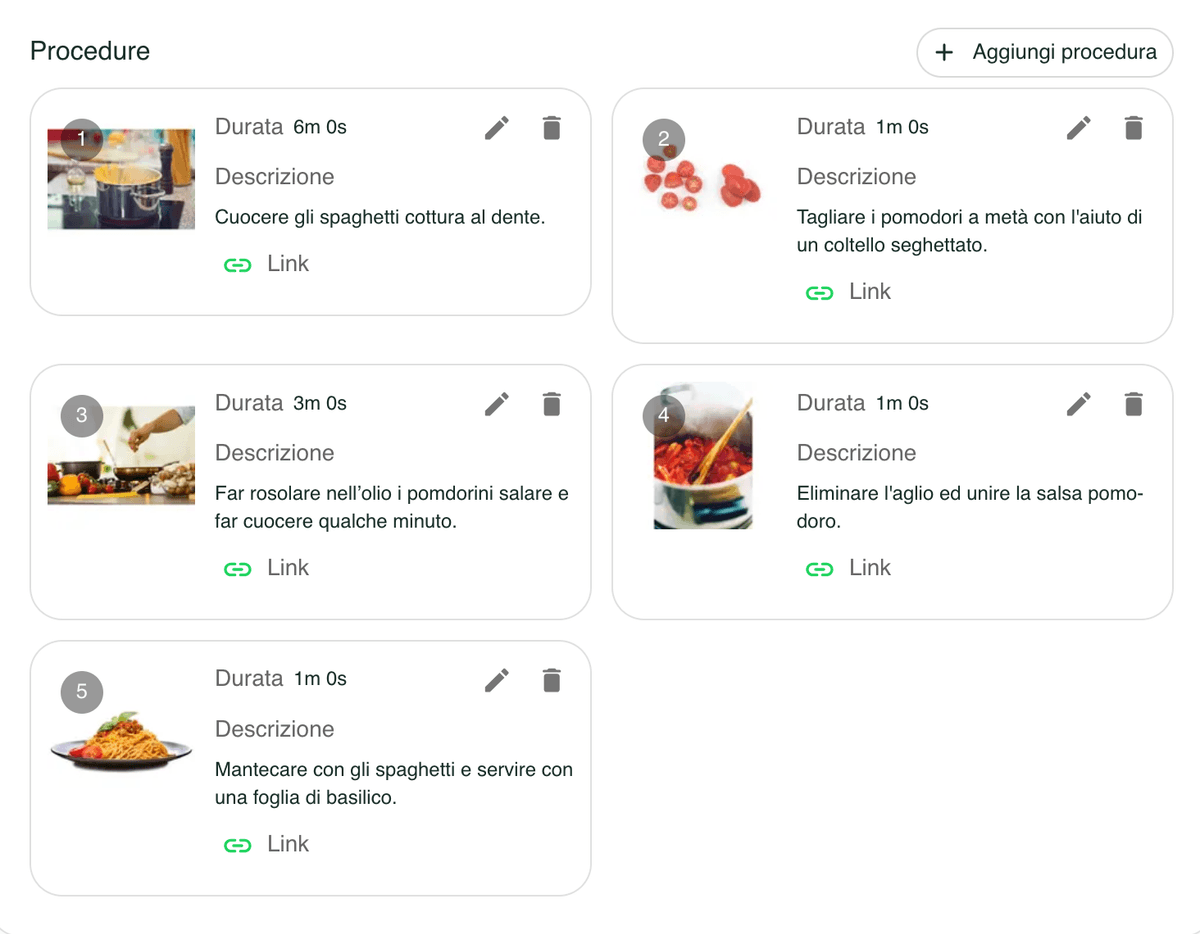Edit step 4 with pencil icon
The image size is (1200, 934).
click(x=1079, y=404)
